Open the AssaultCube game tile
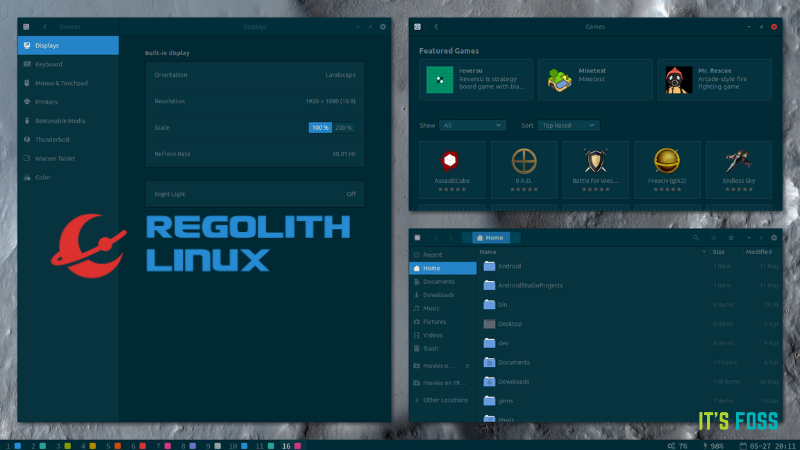 point(452,170)
